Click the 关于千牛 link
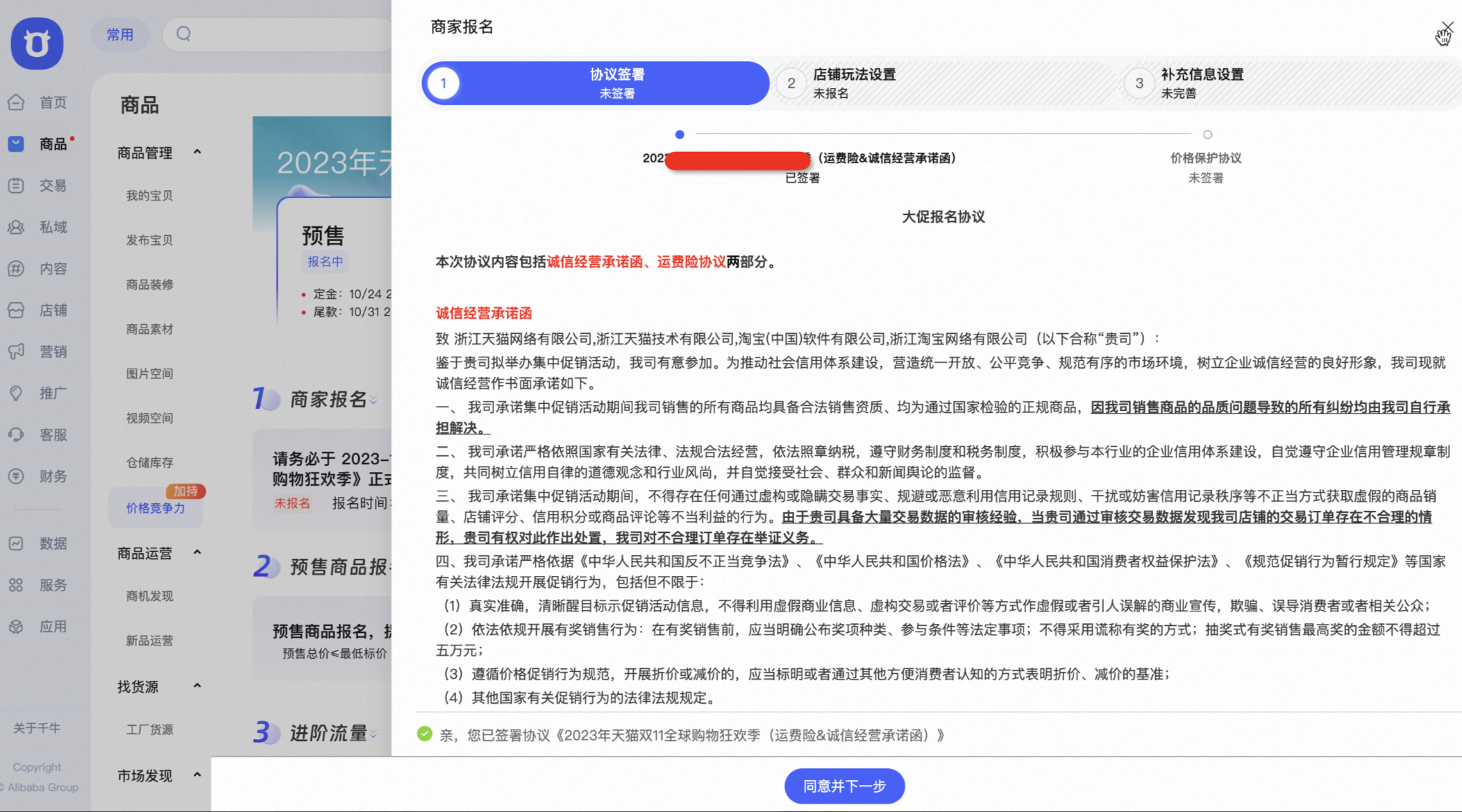 37,728
